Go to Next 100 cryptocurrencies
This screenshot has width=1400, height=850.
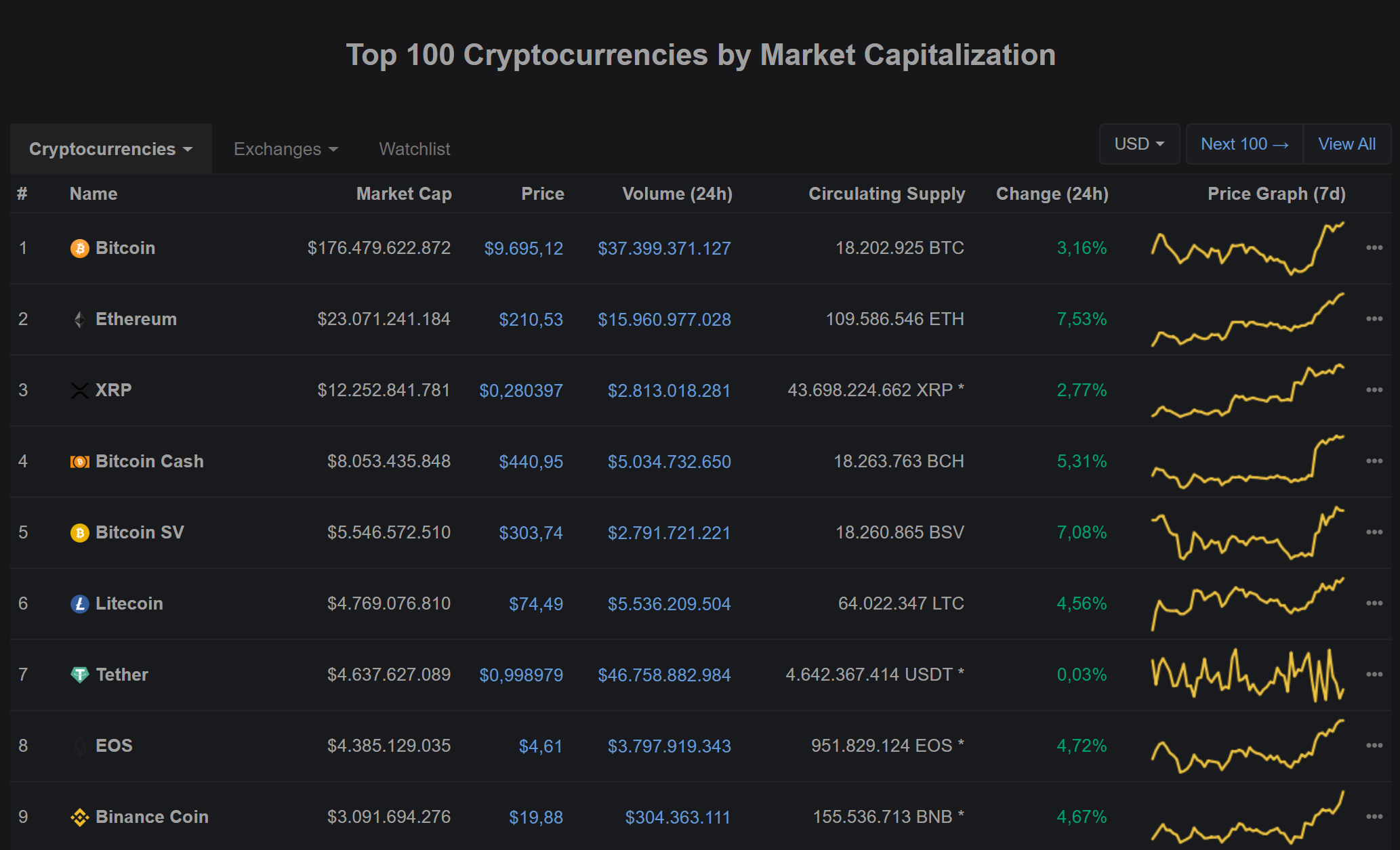tap(1244, 144)
